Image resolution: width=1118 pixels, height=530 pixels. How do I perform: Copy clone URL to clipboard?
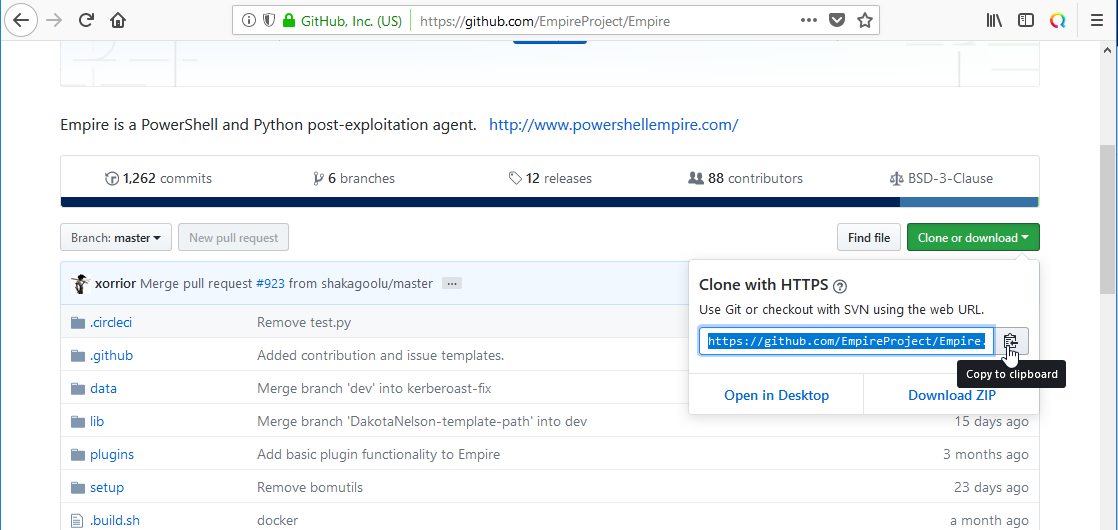coord(1012,342)
